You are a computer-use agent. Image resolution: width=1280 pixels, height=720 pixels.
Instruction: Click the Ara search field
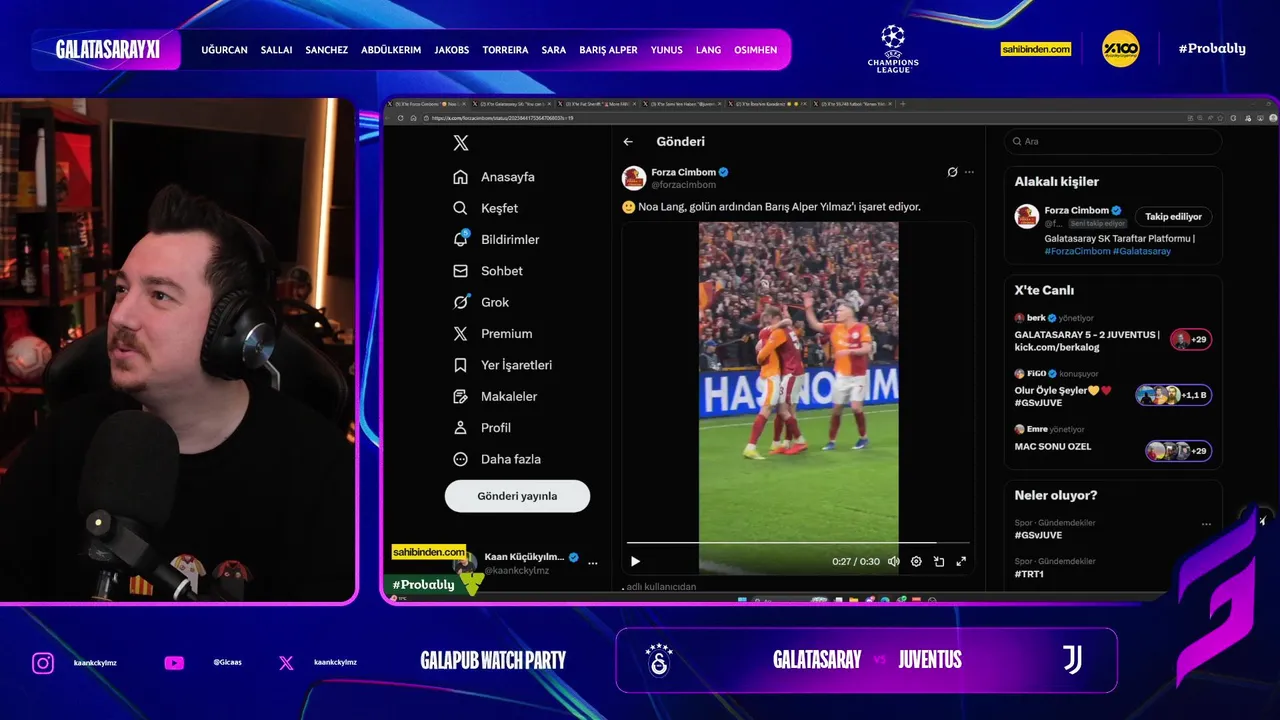1113,142
